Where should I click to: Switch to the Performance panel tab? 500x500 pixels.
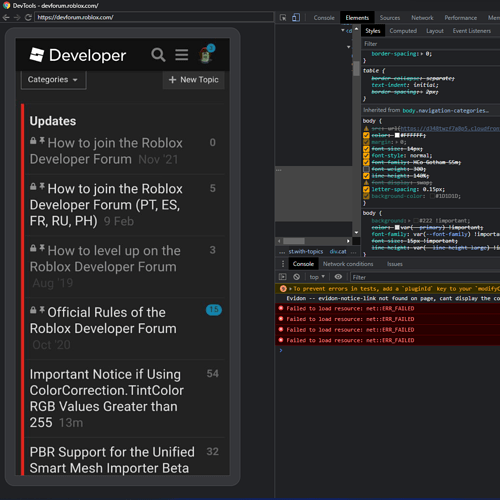460,18
